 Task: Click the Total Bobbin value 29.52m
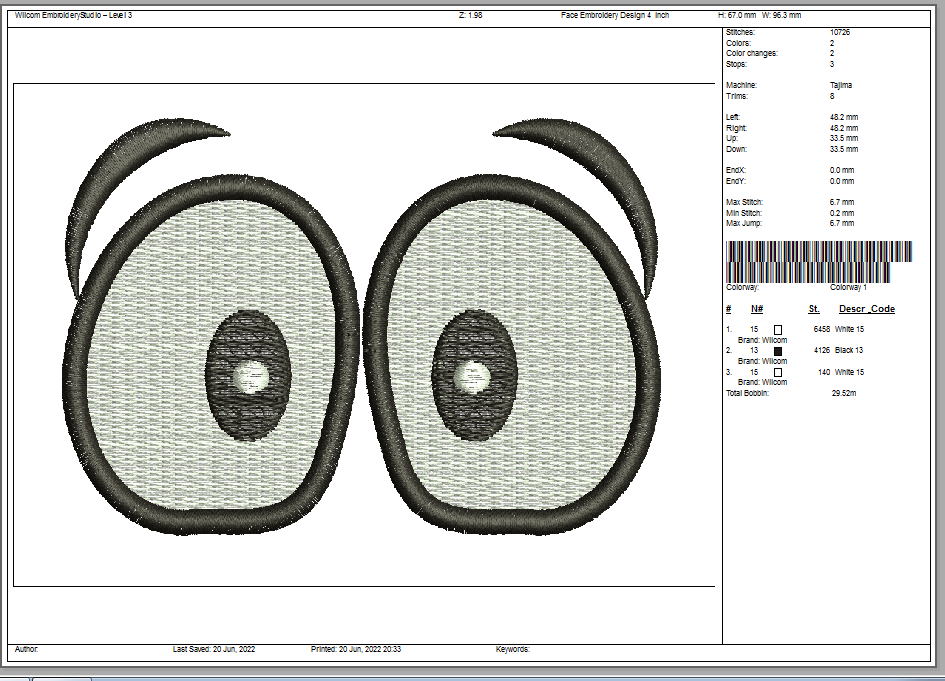[844, 393]
